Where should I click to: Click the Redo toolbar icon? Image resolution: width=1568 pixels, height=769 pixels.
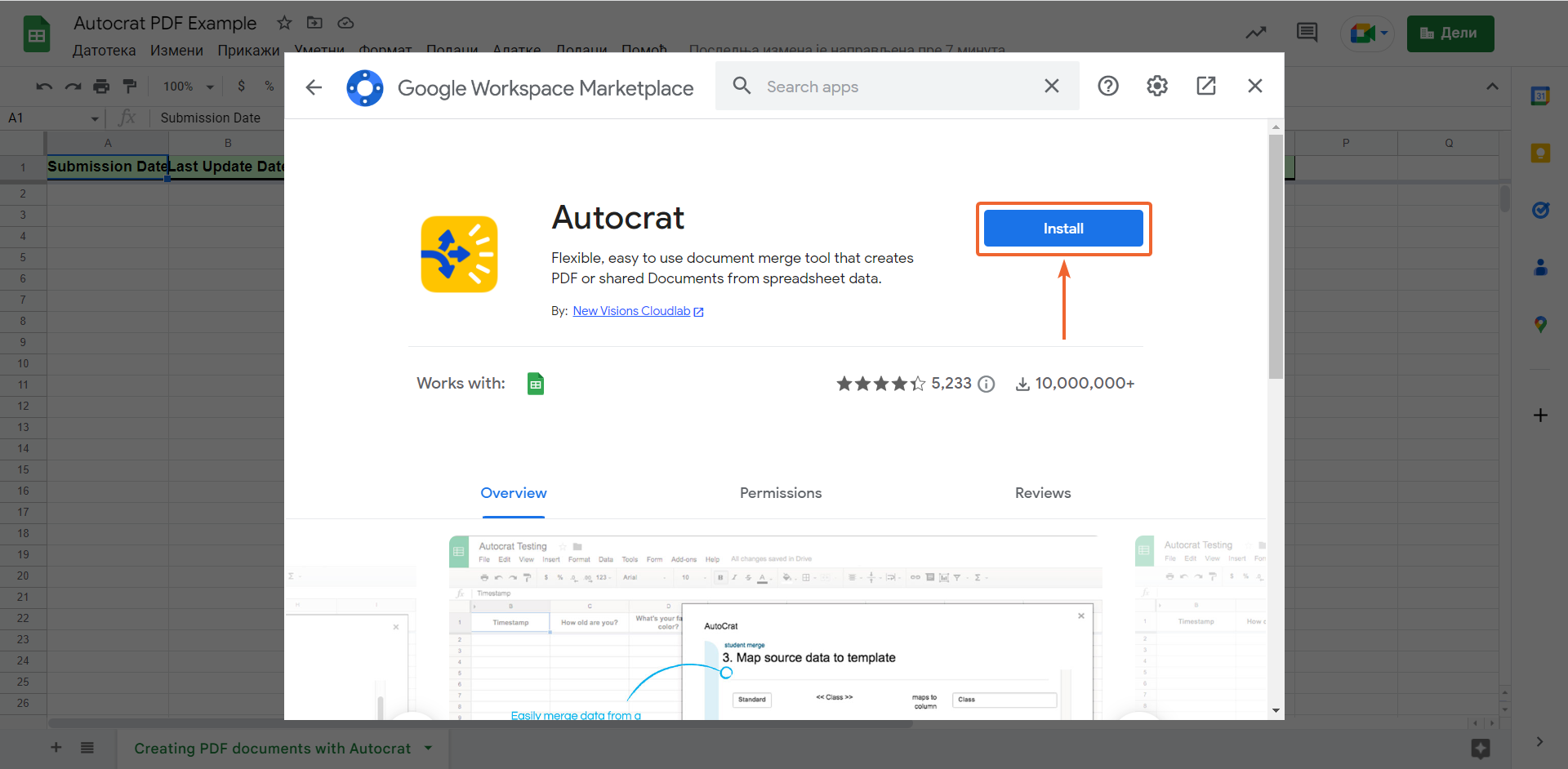point(73,87)
